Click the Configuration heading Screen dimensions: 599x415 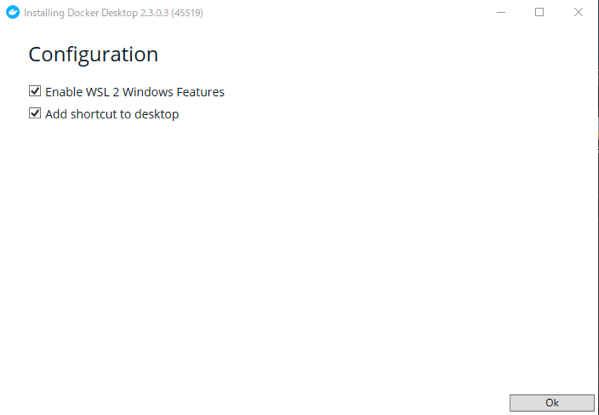(x=93, y=54)
